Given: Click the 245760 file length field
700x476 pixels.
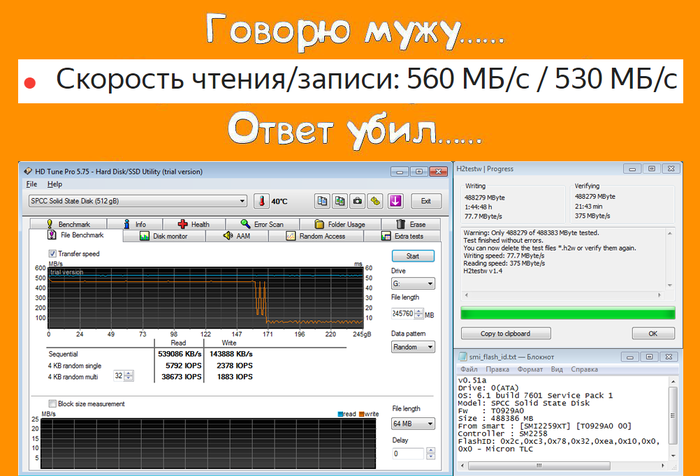Looking at the screenshot, I should (403, 314).
